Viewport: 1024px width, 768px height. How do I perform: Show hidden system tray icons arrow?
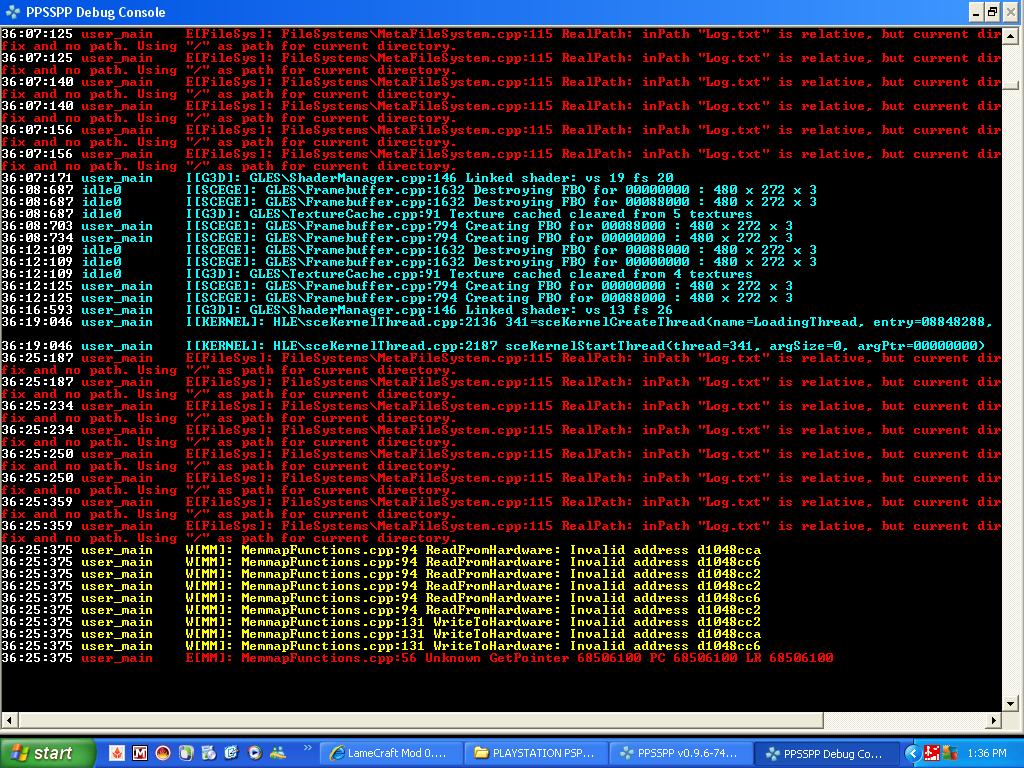coord(912,753)
